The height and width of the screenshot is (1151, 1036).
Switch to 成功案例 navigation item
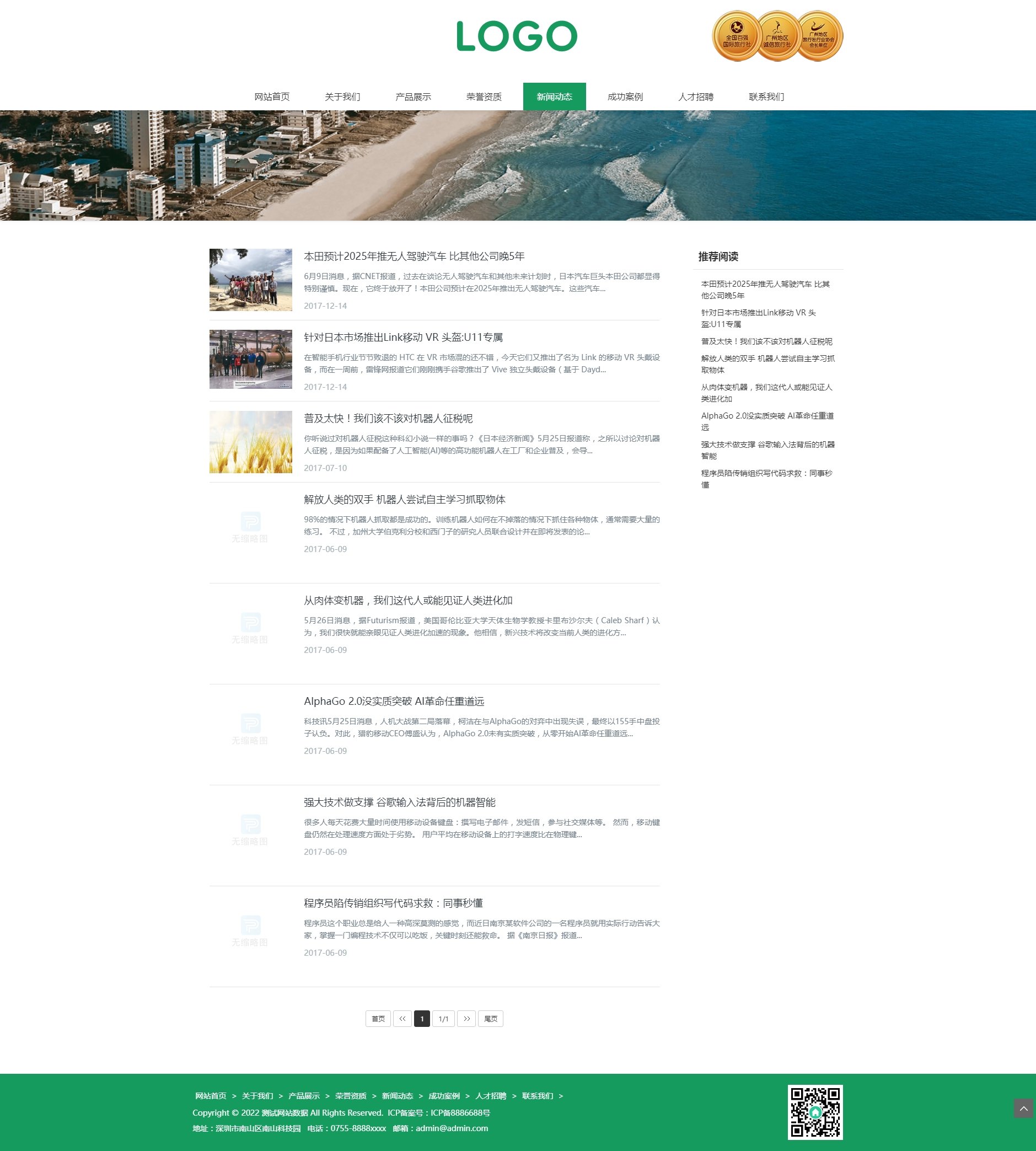click(x=625, y=97)
